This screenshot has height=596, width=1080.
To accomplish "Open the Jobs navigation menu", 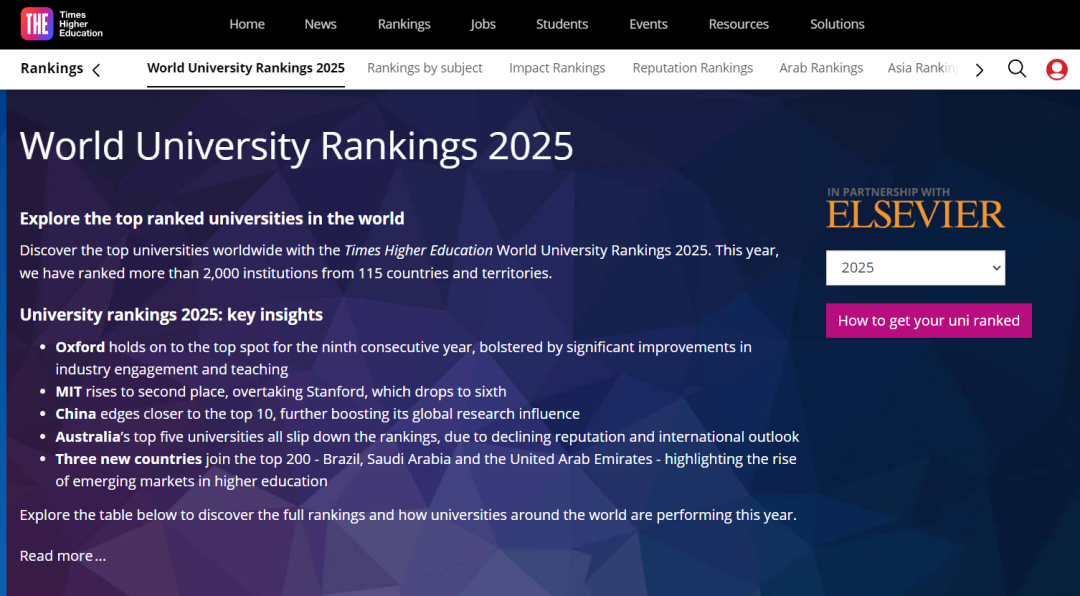I will (x=483, y=24).
